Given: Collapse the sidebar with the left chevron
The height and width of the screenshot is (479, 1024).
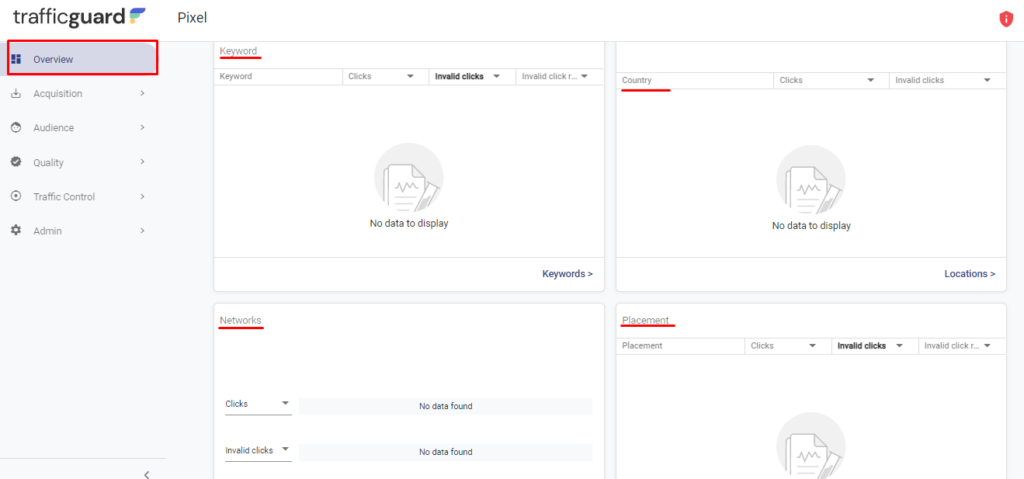Looking at the screenshot, I should point(147,474).
